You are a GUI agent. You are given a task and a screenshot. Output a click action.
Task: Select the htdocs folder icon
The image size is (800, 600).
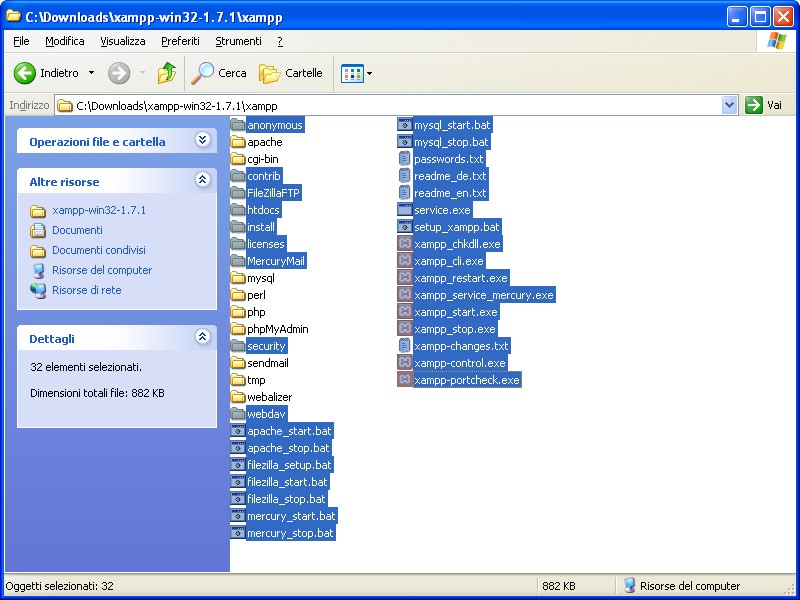click(238, 210)
